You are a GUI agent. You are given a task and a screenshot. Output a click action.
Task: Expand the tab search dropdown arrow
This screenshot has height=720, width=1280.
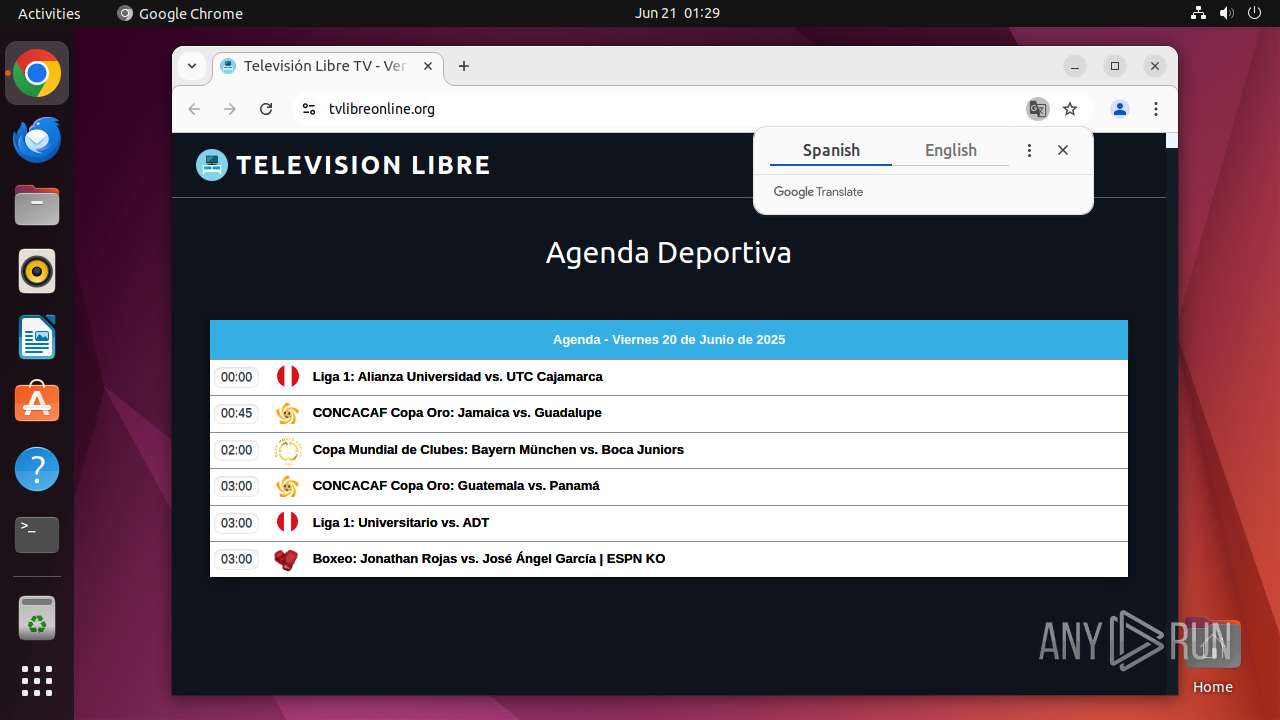(x=191, y=66)
